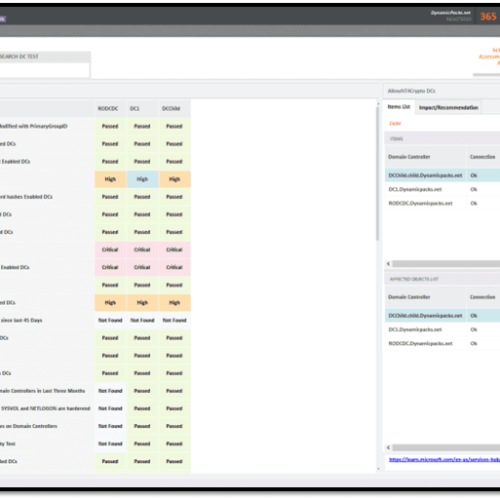Click the blue-highlighted DC1 High cell
The image size is (500, 500).
click(142, 179)
